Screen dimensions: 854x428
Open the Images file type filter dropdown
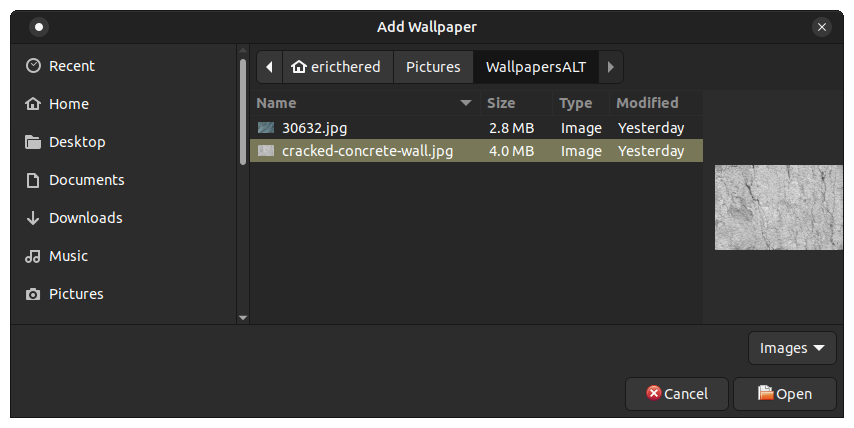793,348
